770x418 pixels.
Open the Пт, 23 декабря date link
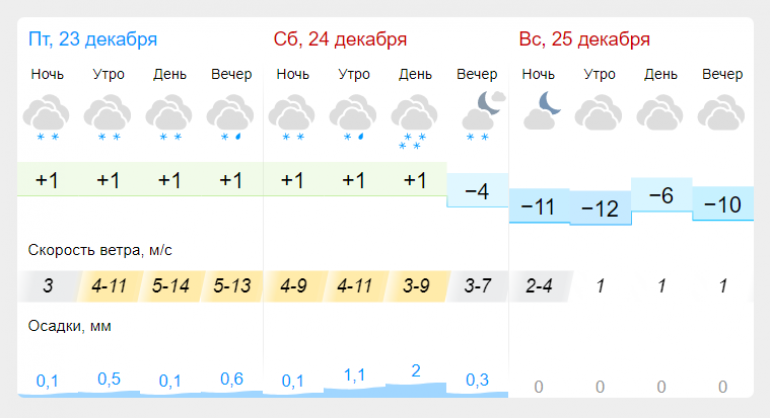[x=93, y=39]
